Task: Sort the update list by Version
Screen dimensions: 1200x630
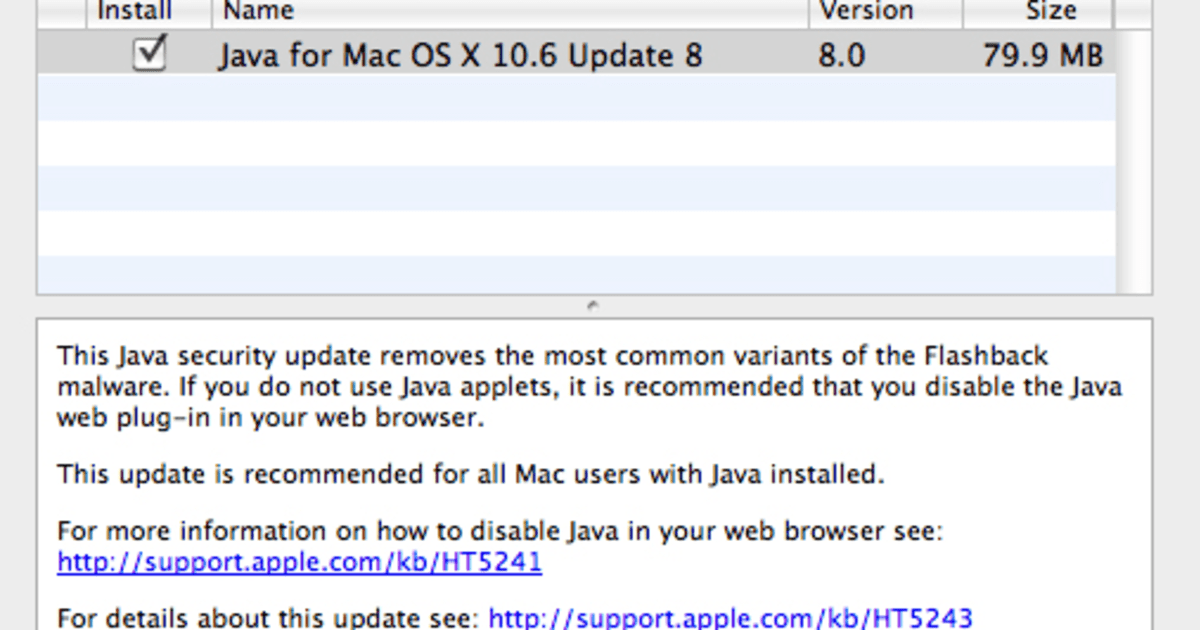Action: pos(866,11)
